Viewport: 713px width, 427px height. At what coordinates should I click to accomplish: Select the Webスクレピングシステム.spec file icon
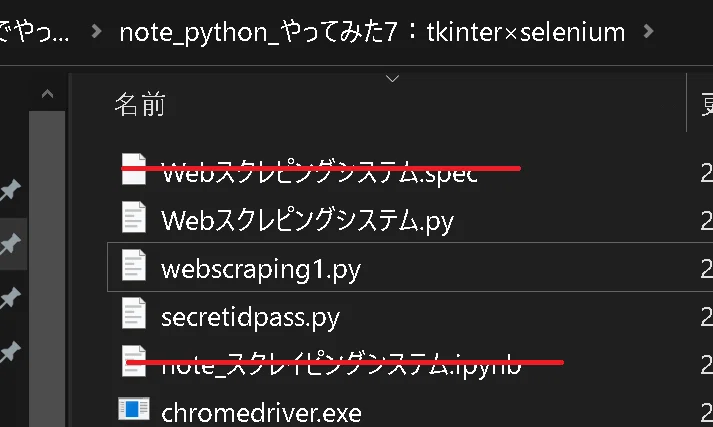point(134,169)
